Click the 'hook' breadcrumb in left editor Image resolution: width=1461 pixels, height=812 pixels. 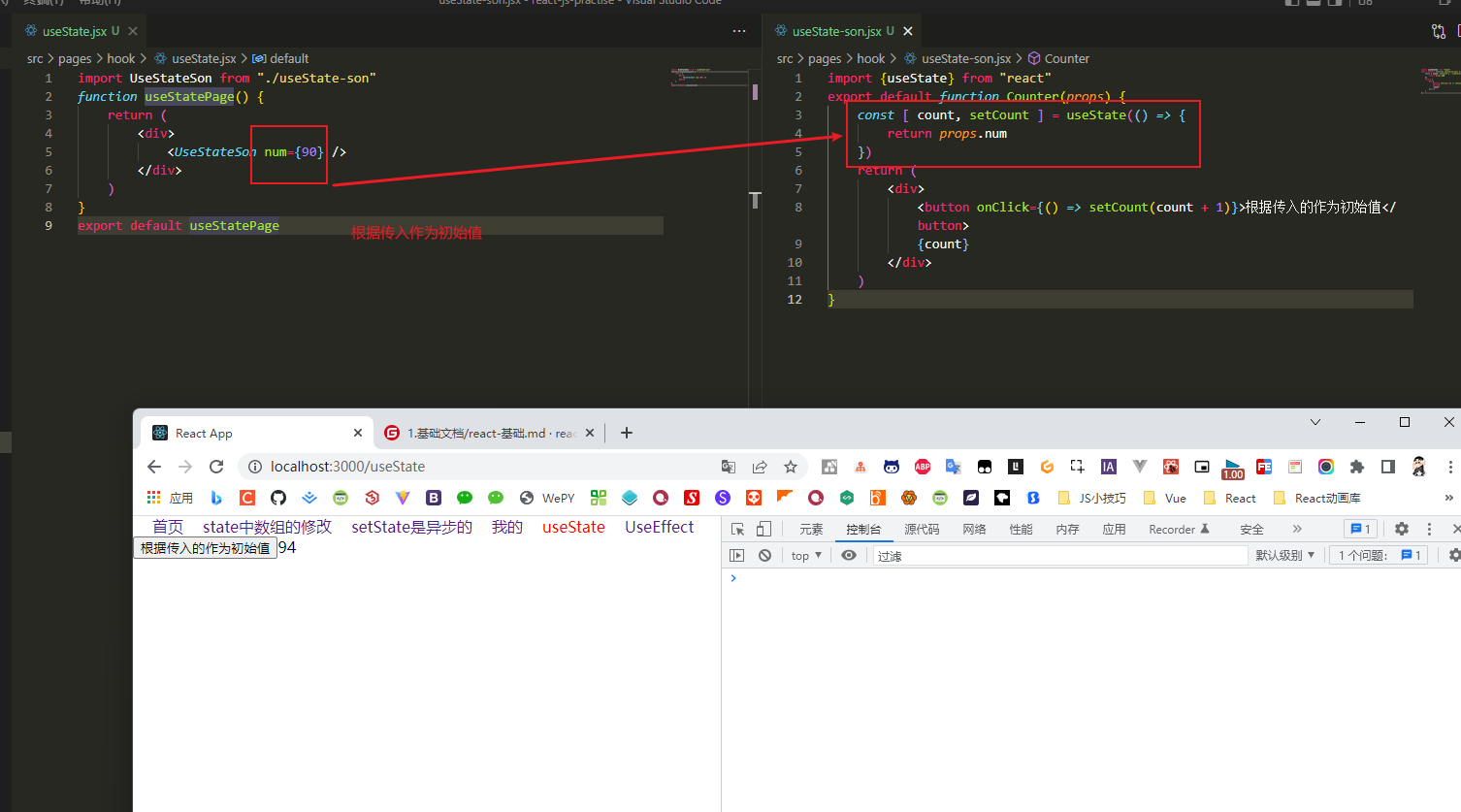point(120,59)
